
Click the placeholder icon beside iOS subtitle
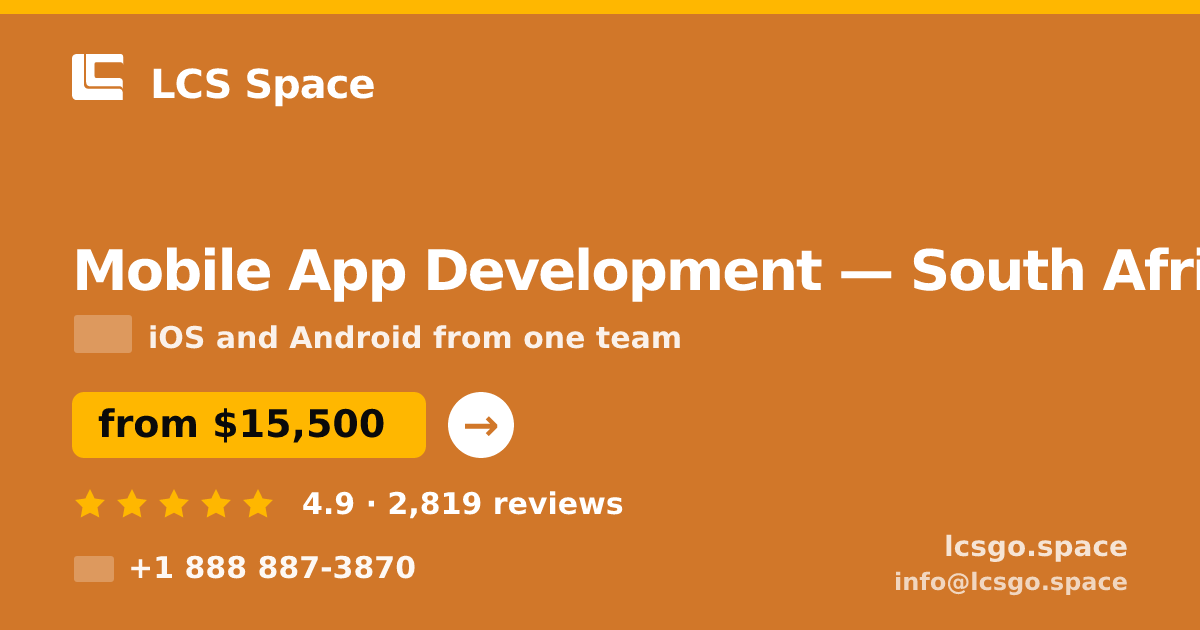pos(103,334)
